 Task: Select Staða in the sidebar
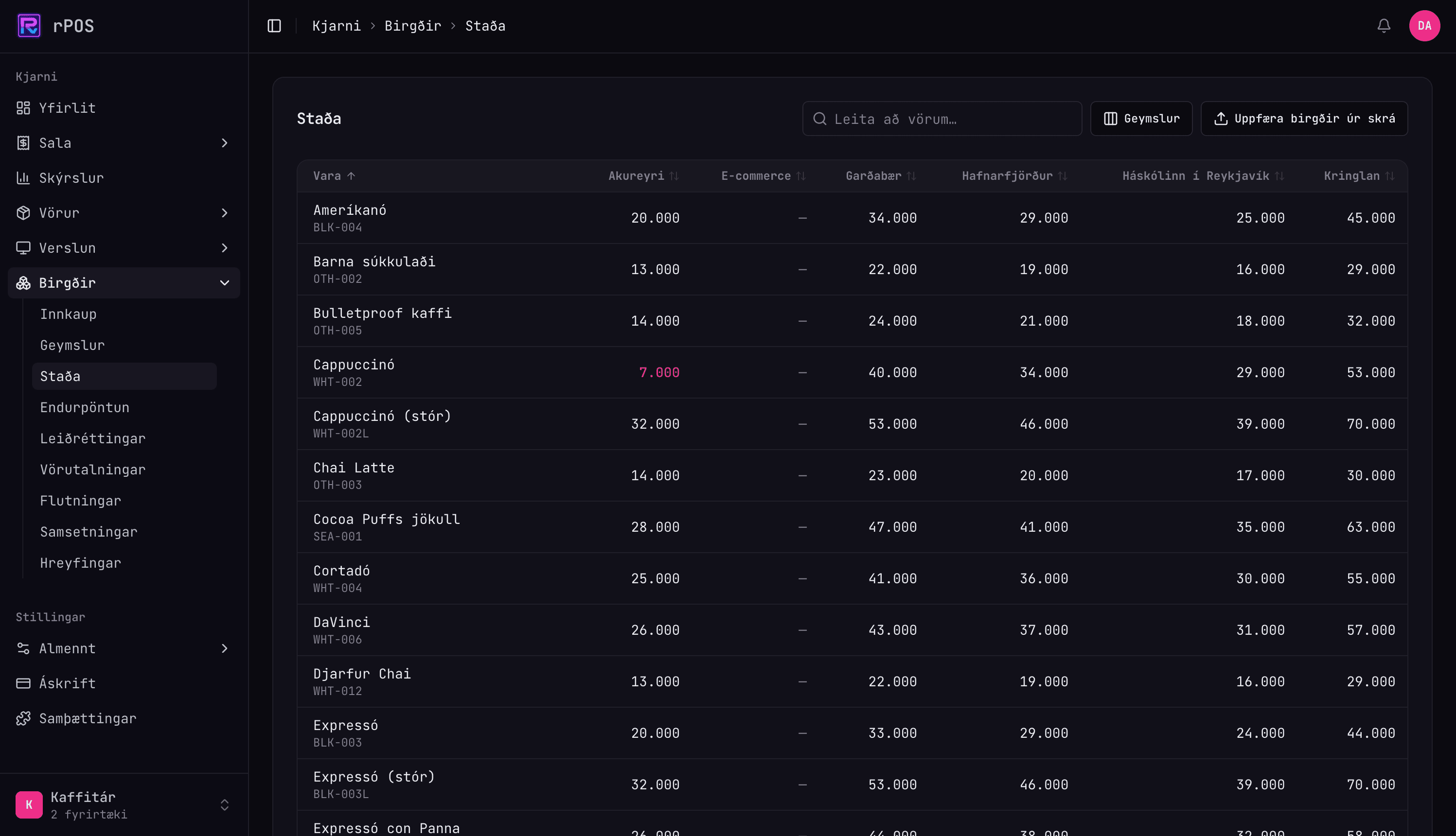tap(124, 376)
